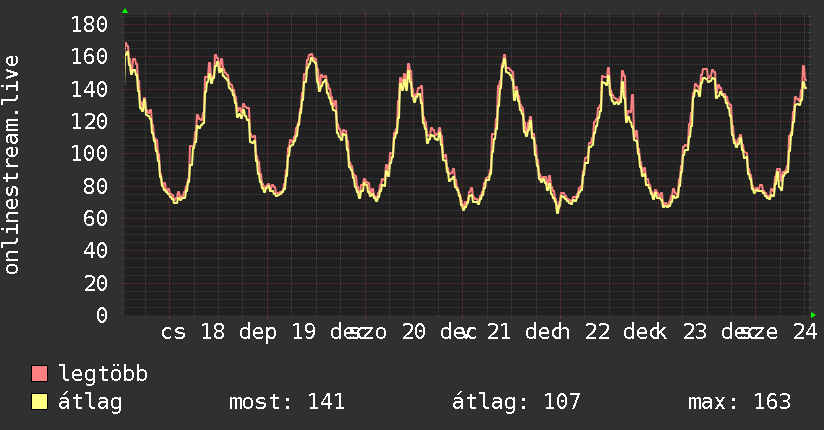The height and width of the screenshot is (430, 824).
Task: Select the legtöbb legend label
Action: coord(103,373)
